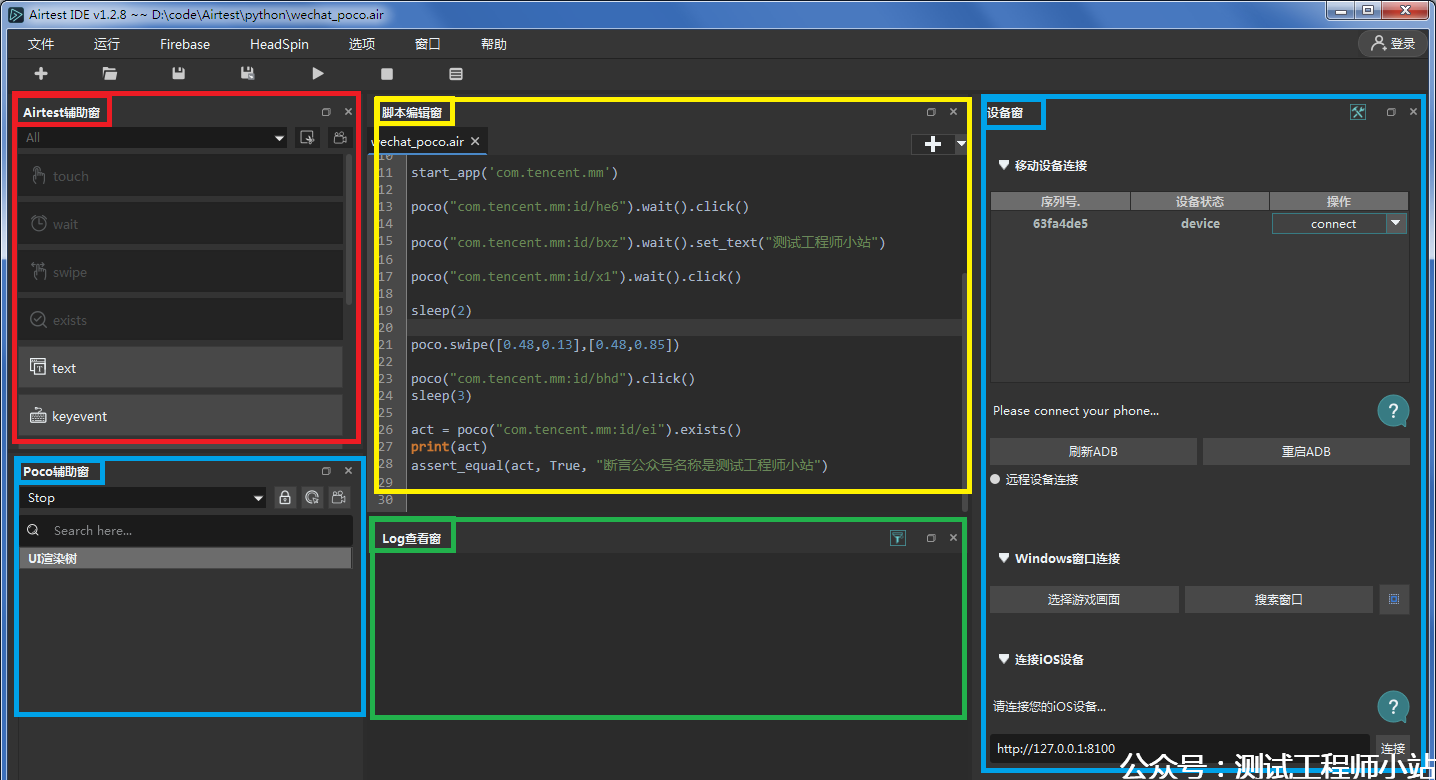Open the Stop mode dropdown in Poco辅助窗
Viewport: 1436px width, 780px height.
[x=144, y=498]
